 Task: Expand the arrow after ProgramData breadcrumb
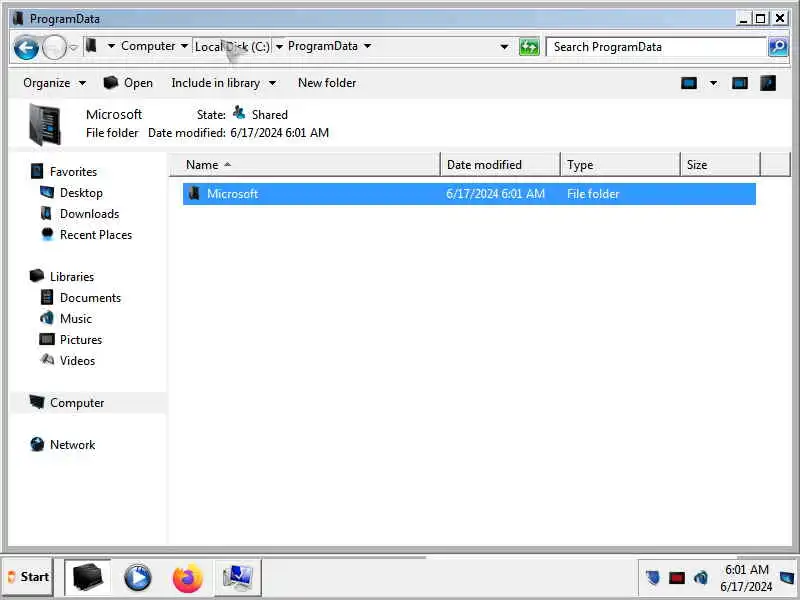tap(367, 46)
